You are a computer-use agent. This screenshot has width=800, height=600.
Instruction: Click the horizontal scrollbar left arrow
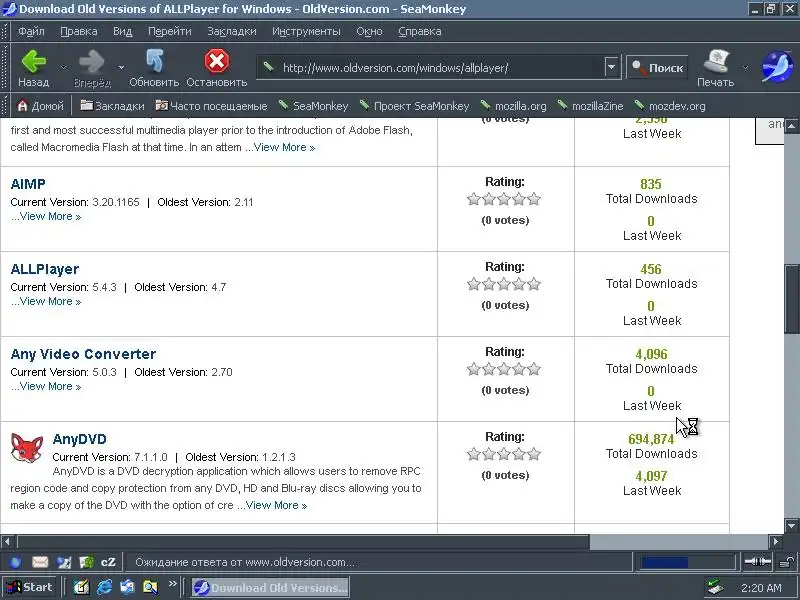pos(8,541)
